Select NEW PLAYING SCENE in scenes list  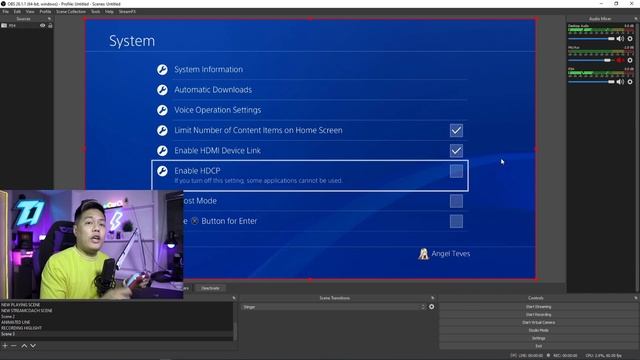point(116,305)
